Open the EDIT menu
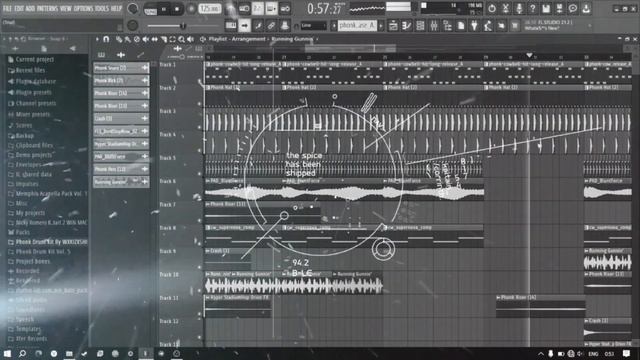640x360 pixels. pos(19,8)
